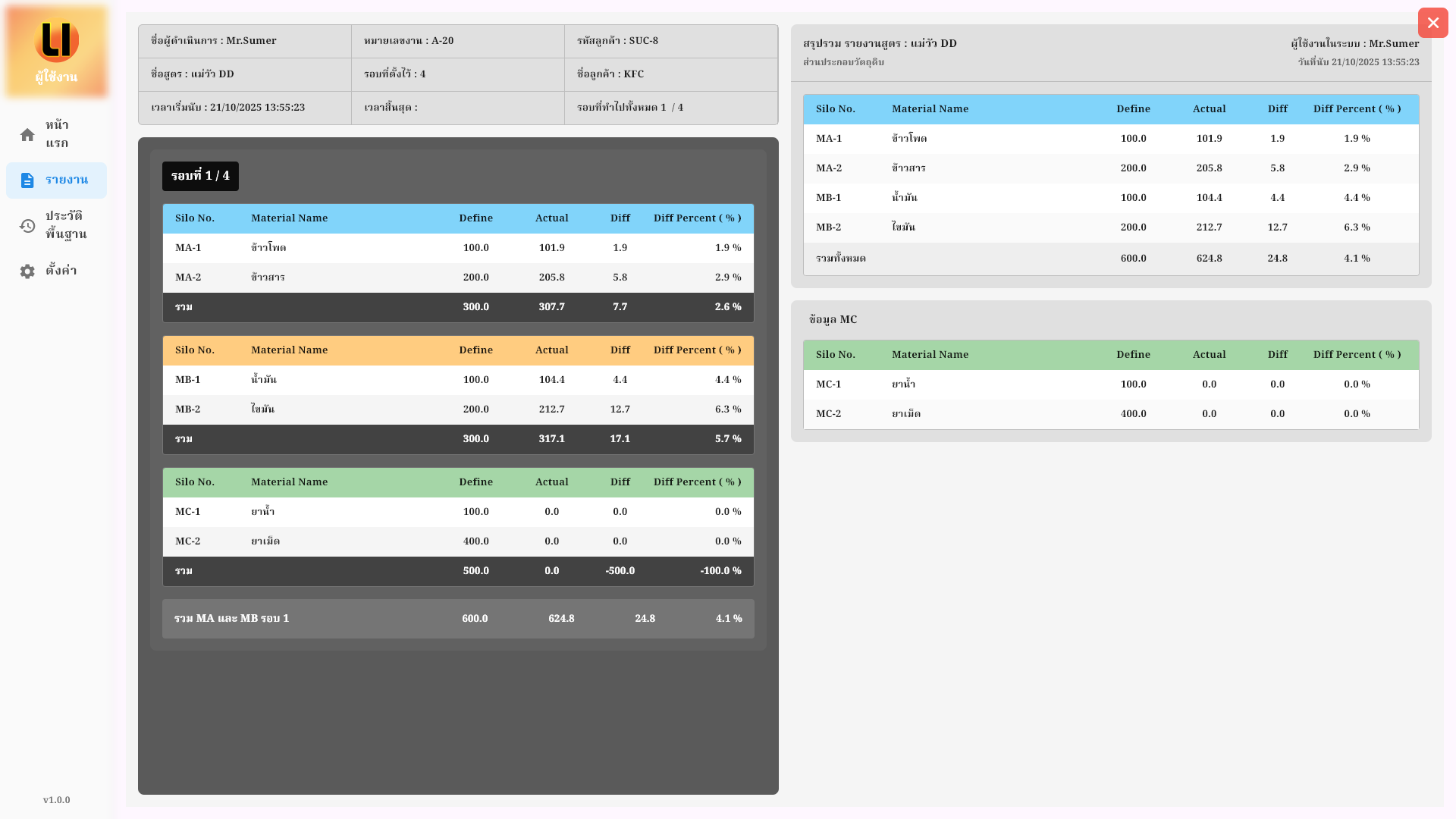Click the ผู้ใช้งาน user label

(x=56, y=77)
